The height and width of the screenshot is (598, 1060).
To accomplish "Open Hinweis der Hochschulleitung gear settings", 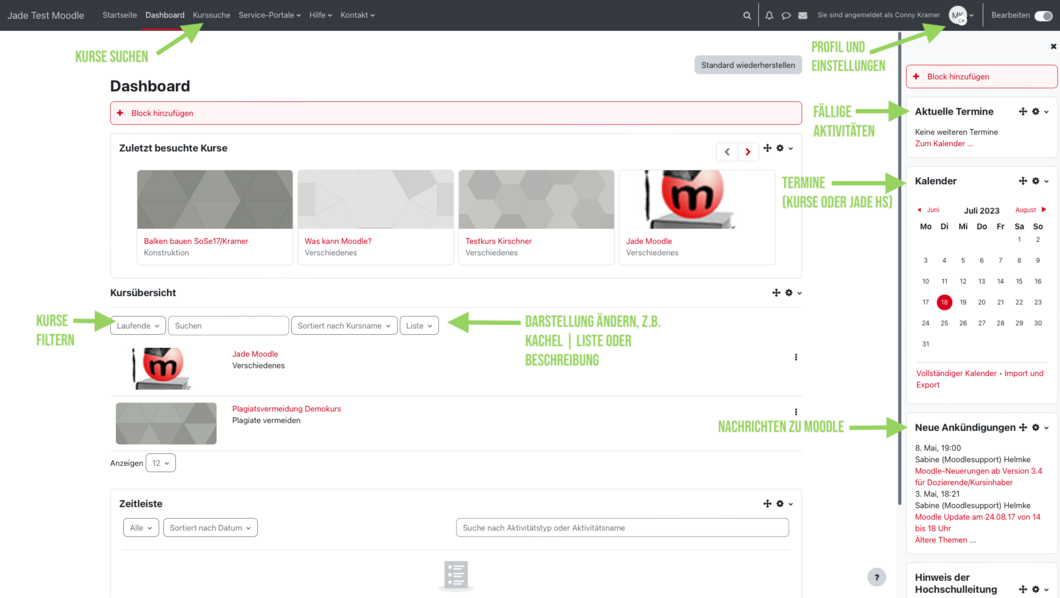I will click(1036, 589).
